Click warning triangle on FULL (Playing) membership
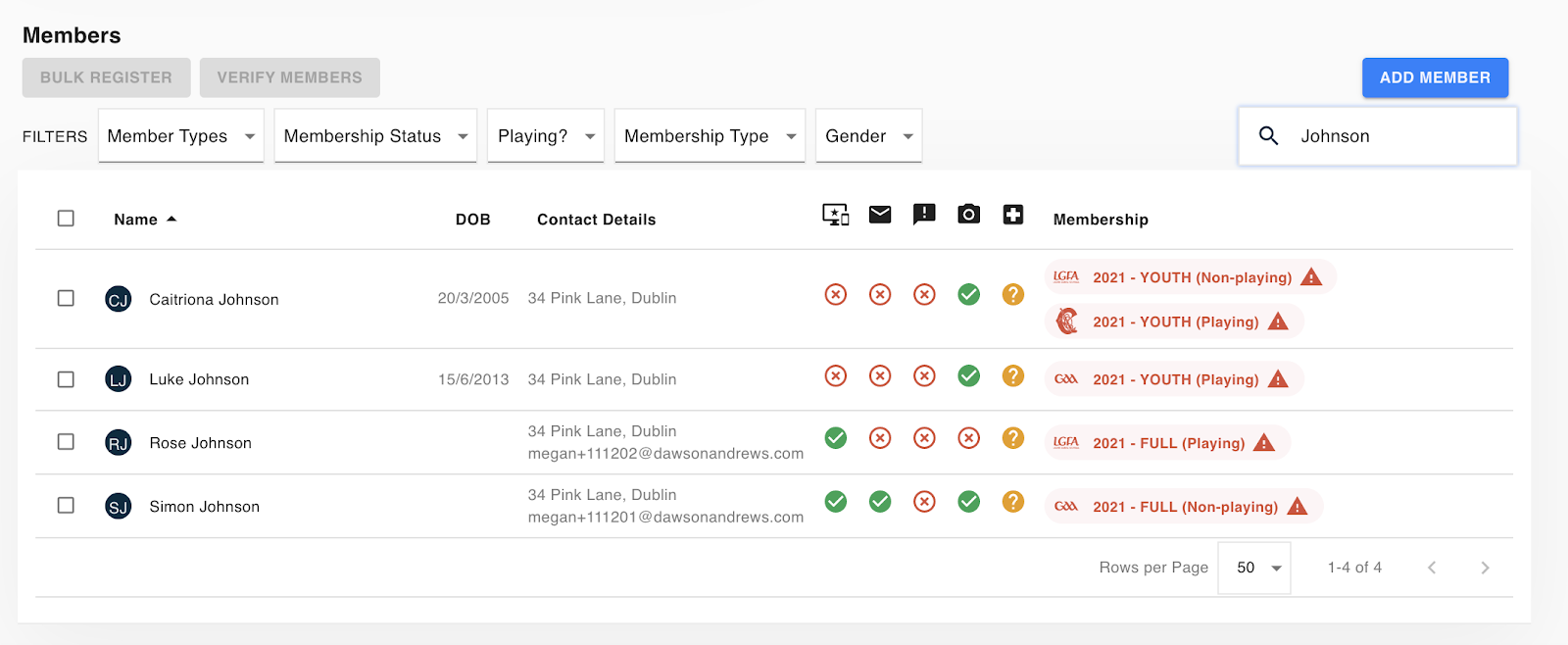This screenshot has width=1568, height=645. point(1264,442)
